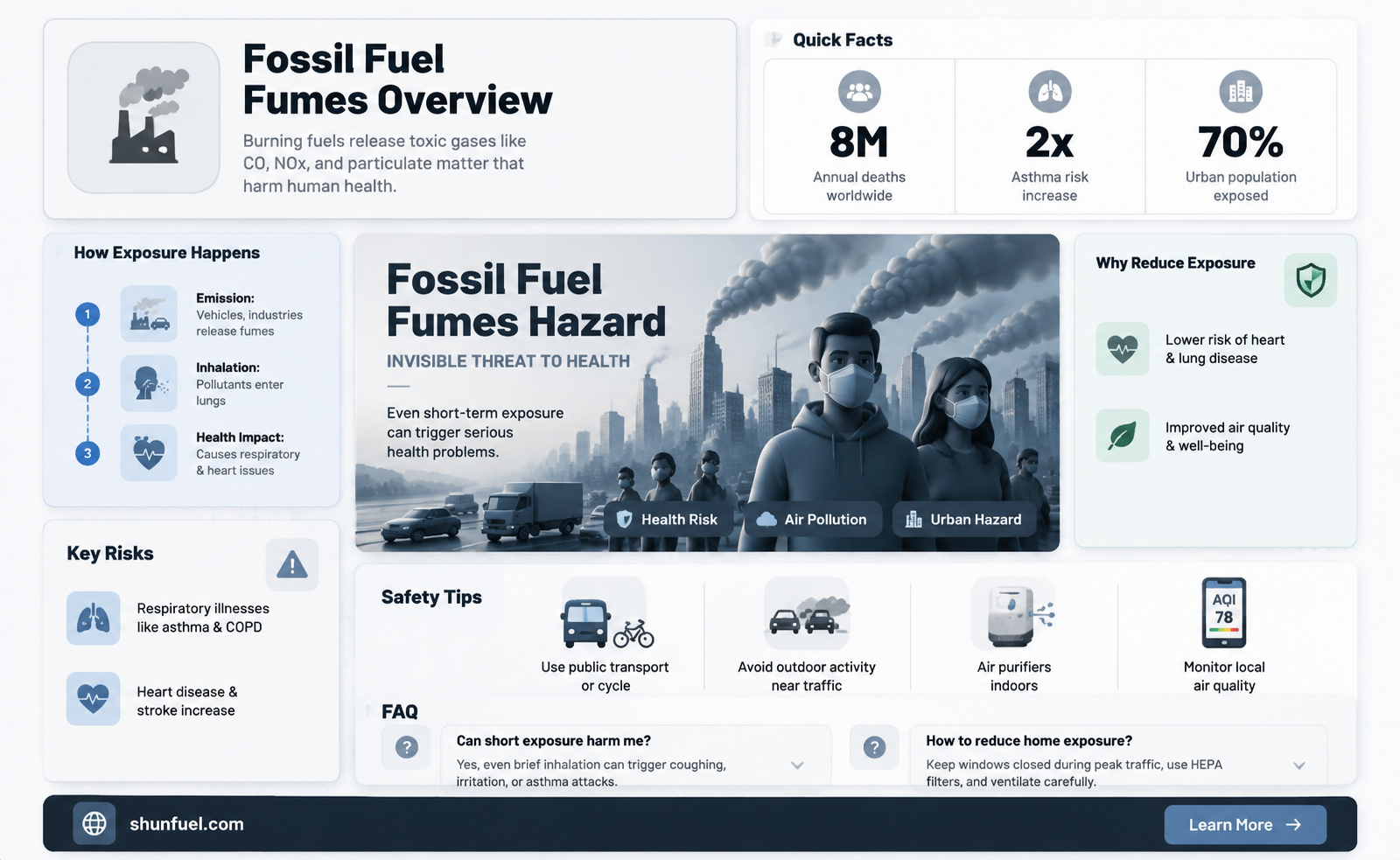Click 'Use public transport or cycle' tip text
The image size is (1400, 860).
605,676
